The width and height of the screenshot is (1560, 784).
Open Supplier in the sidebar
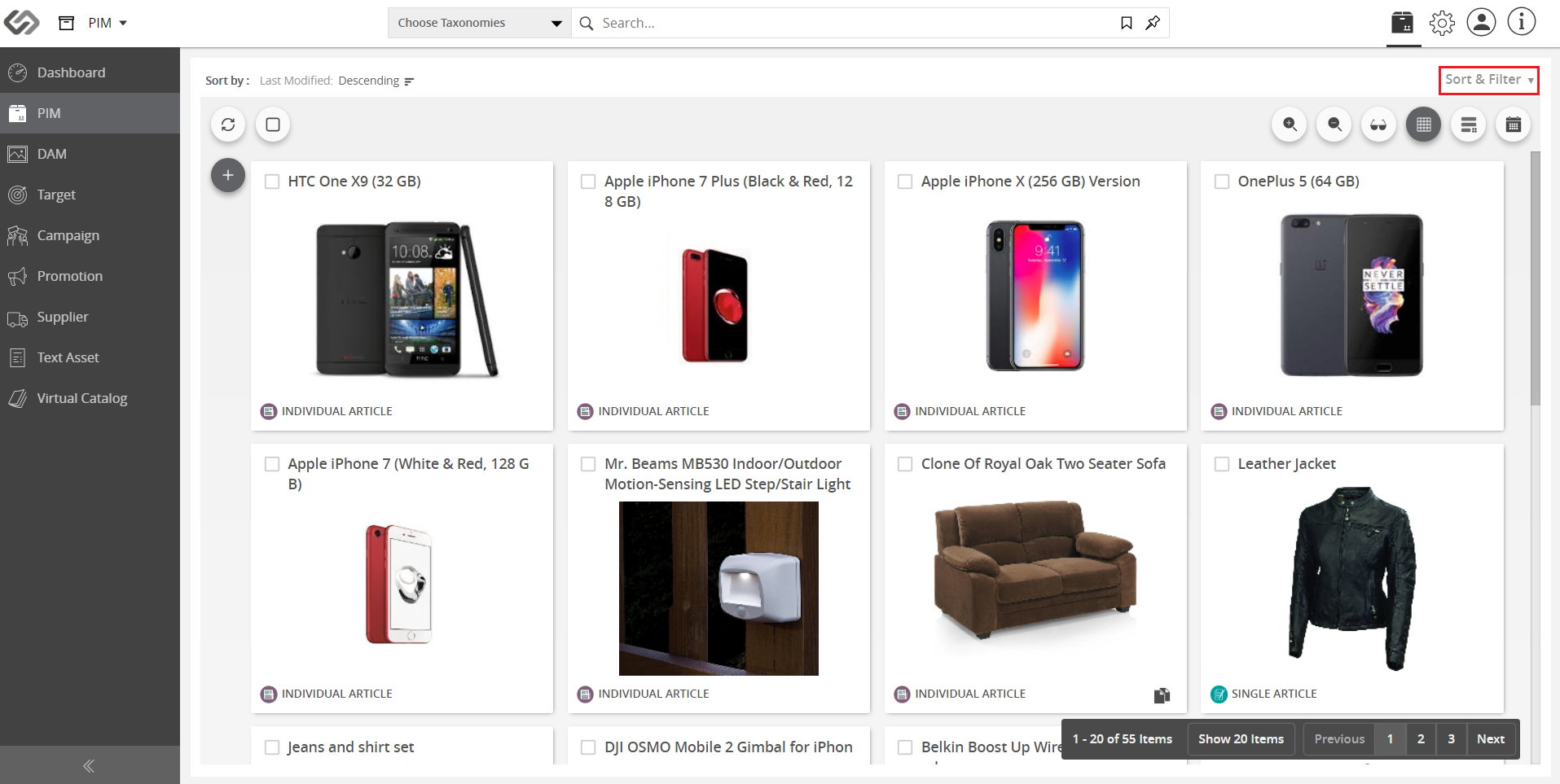90,317
